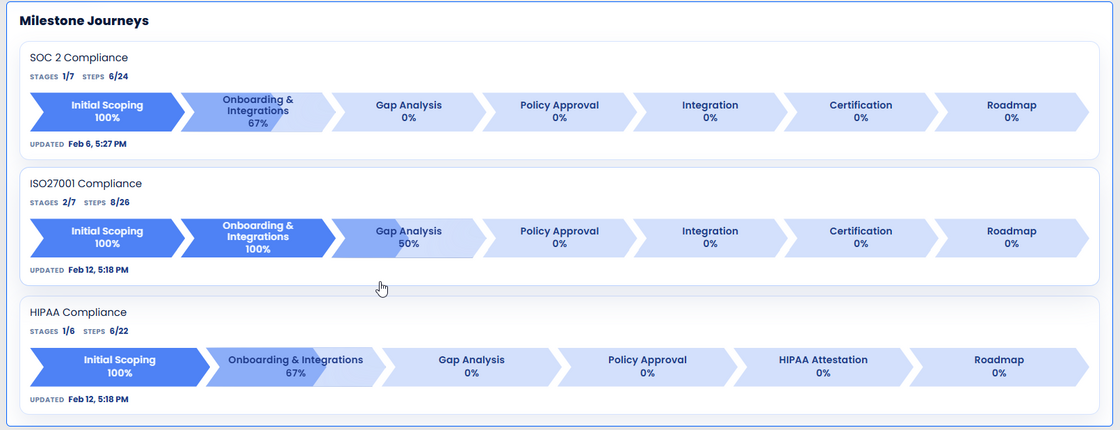Choose Policy Approval stage in SOC 2 journey

pos(559,111)
